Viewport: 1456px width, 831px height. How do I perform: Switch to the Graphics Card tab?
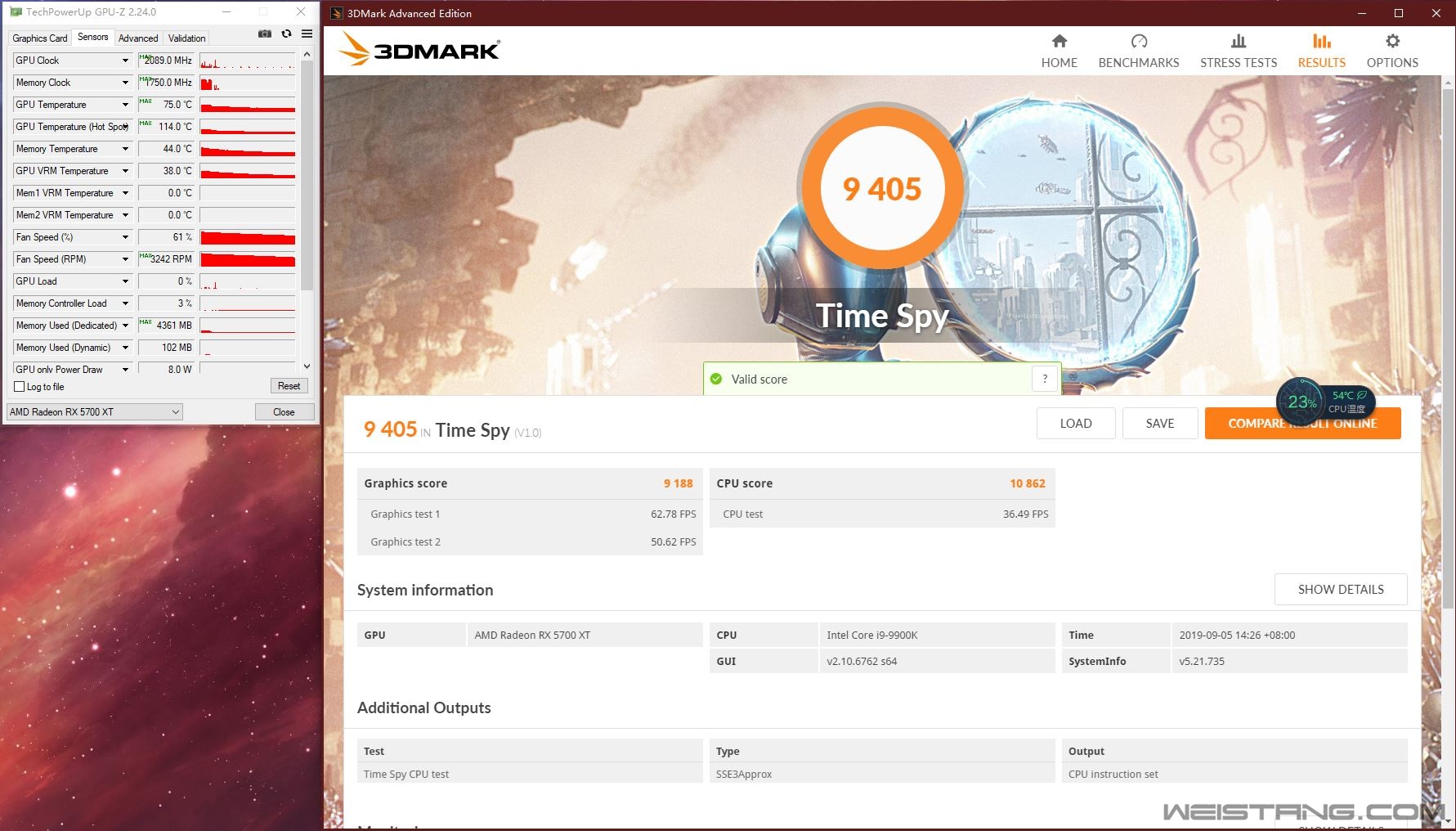click(x=40, y=38)
